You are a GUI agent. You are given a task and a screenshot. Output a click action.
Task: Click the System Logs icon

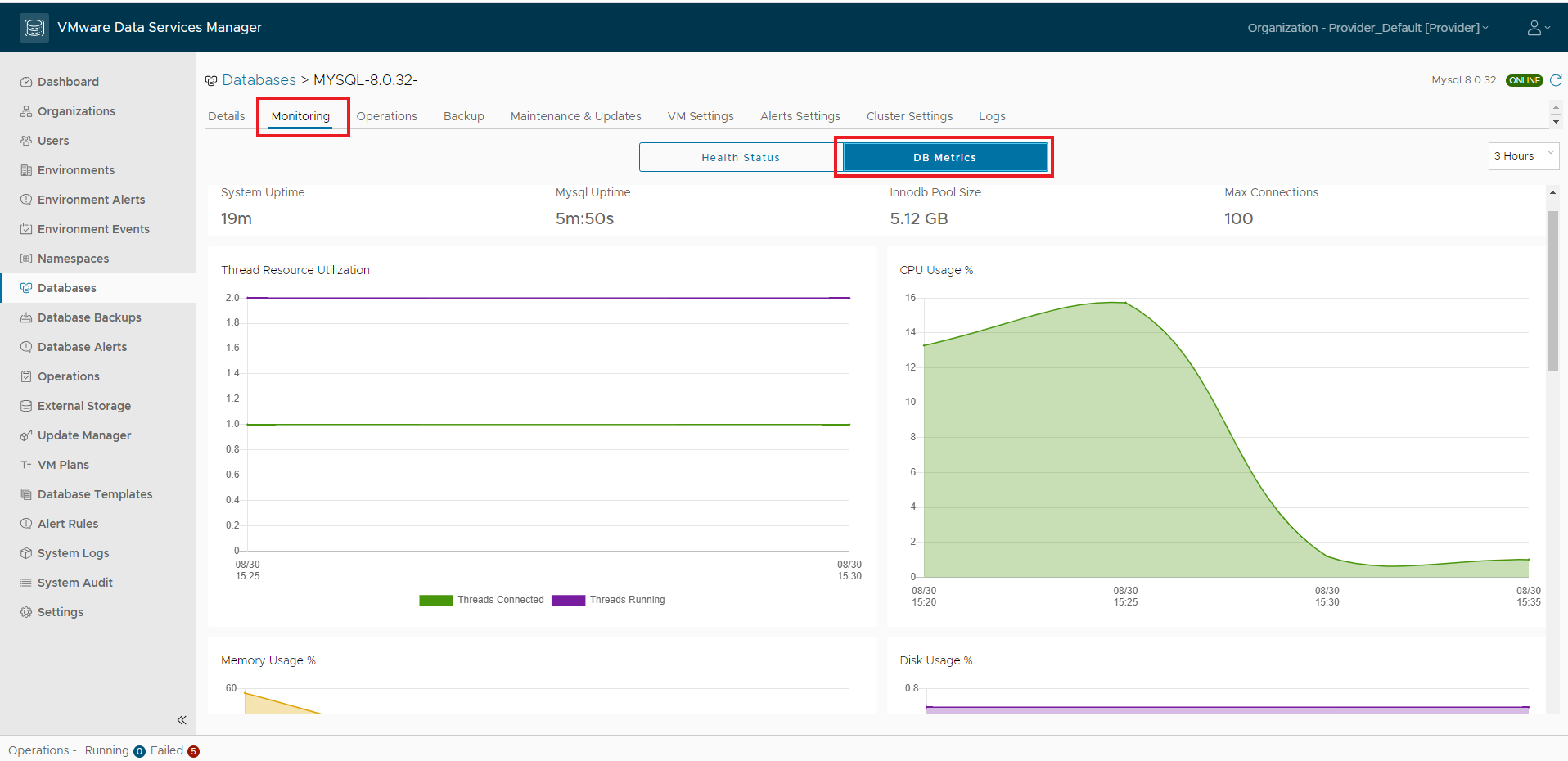26,553
